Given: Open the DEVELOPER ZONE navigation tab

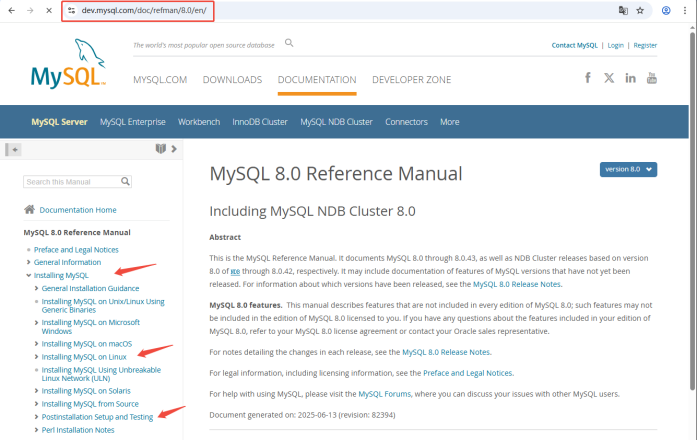Looking at the screenshot, I should [412, 80].
